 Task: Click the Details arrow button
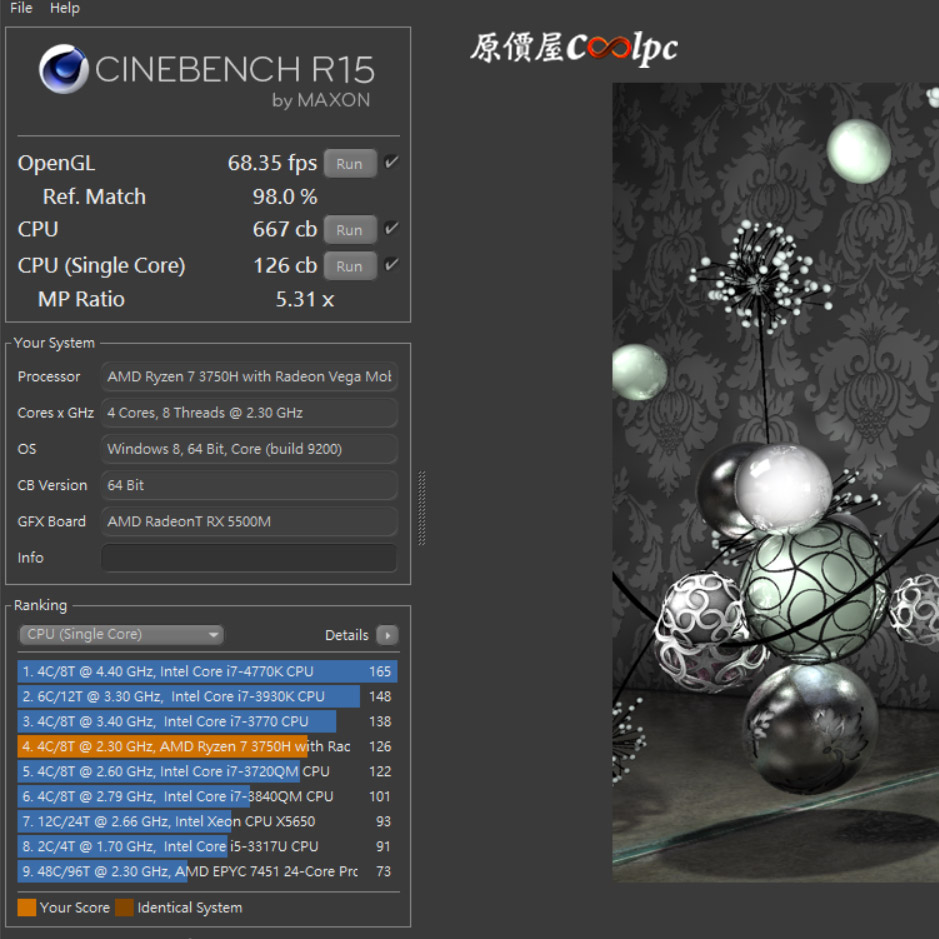tap(387, 635)
